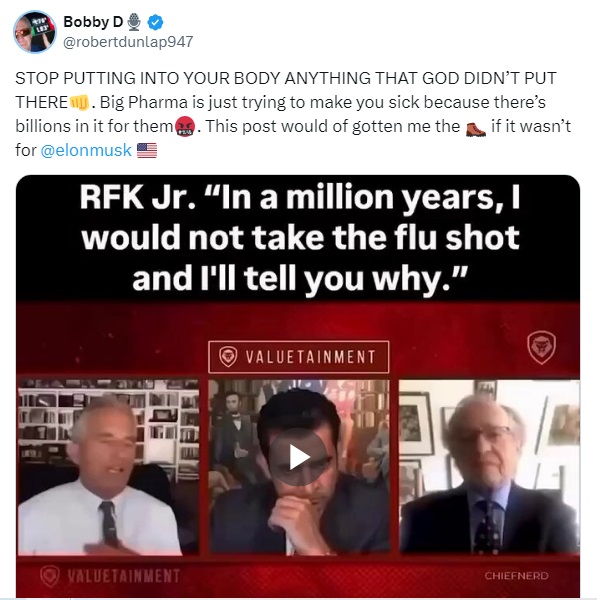Click the Valuetainment watermark at bottom left

(x=110, y=576)
